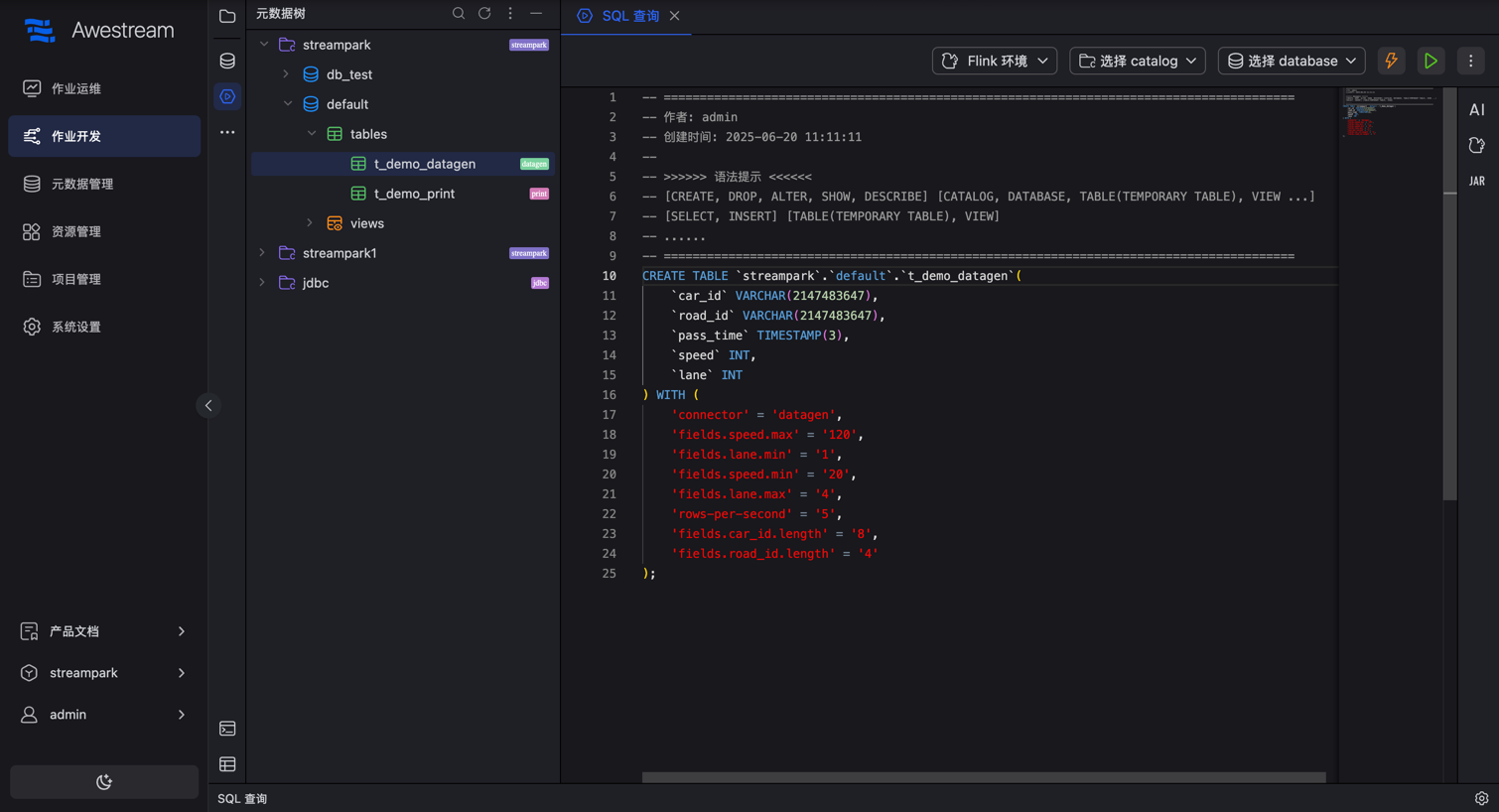Screen dimensions: 1499x812
Task: Run the SQL with the green play icon
Action: click(x=1431, y=61)
